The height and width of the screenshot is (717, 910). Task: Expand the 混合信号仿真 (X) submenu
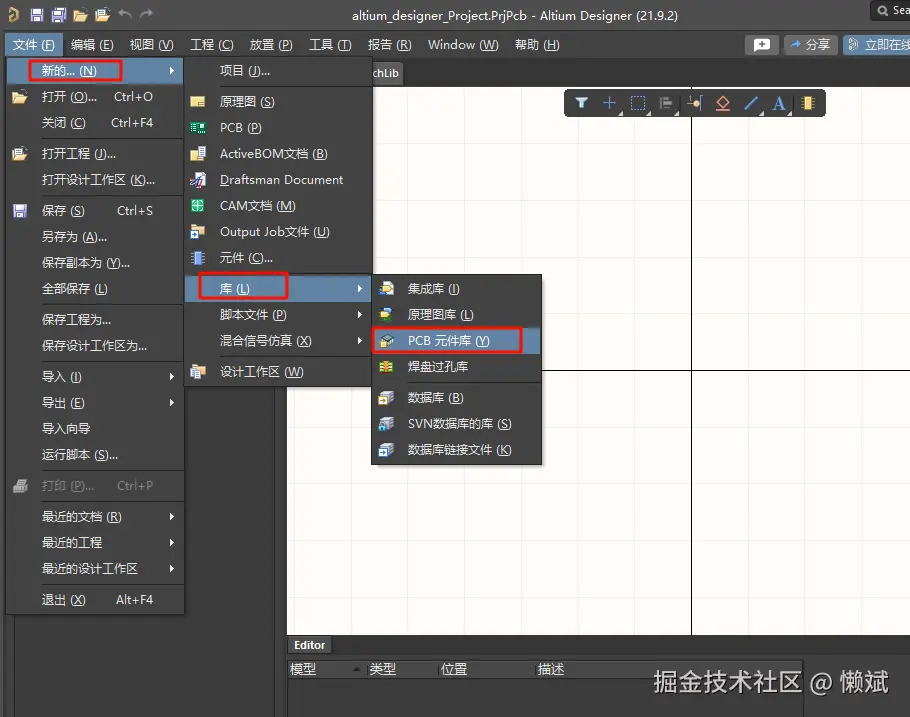pyautogui.click(x=278, y=341)
